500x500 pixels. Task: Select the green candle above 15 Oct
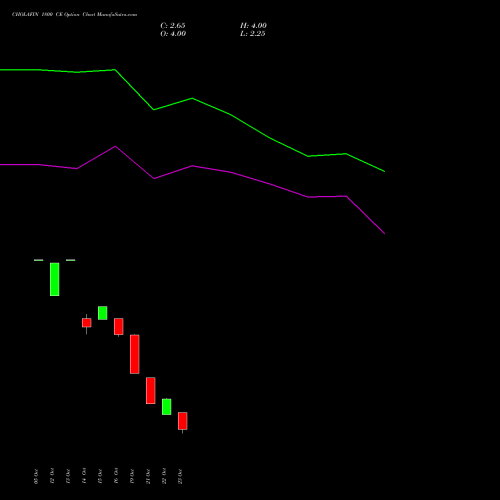point(103,313)
